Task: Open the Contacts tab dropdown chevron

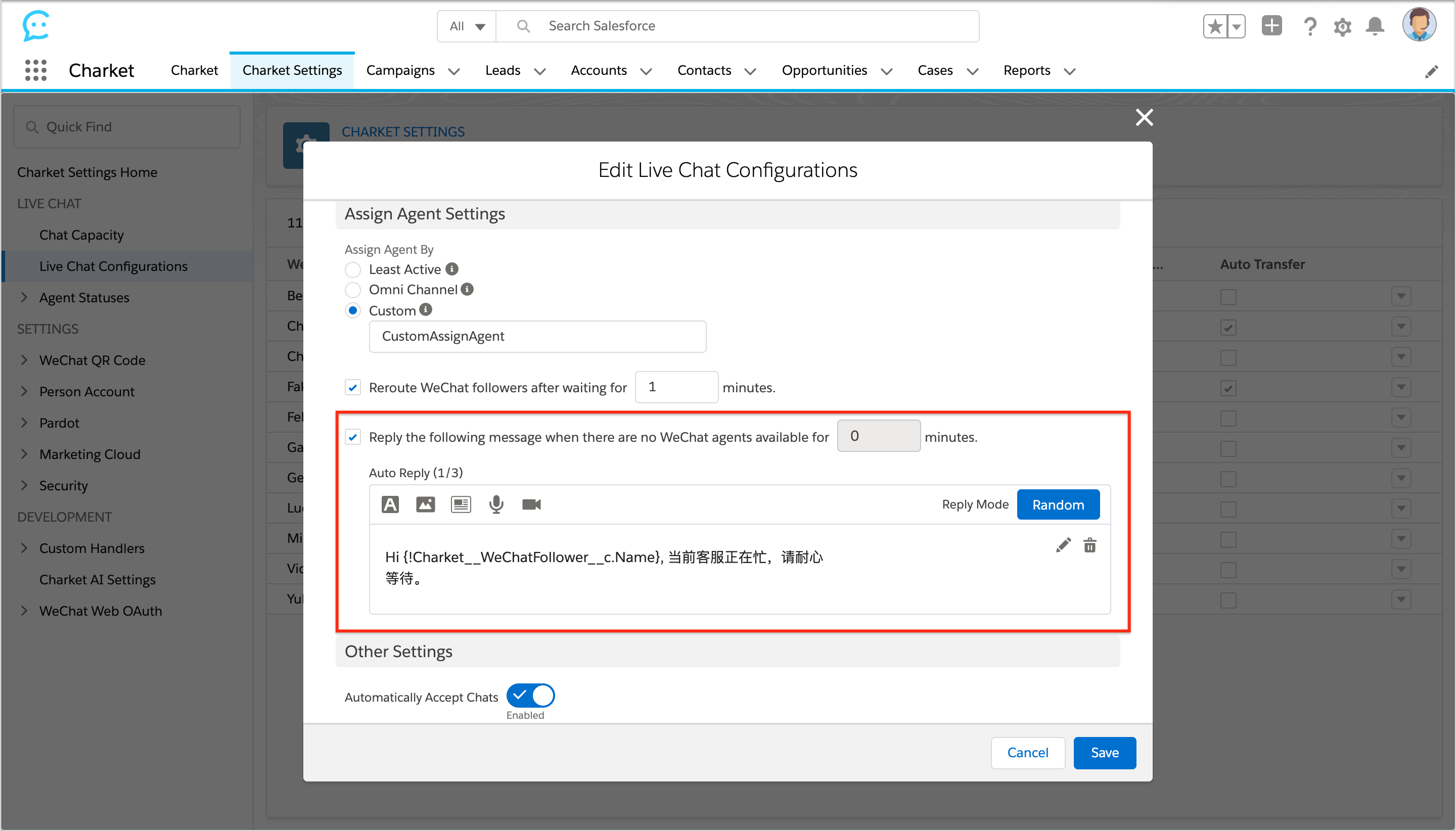Action: 751,71
